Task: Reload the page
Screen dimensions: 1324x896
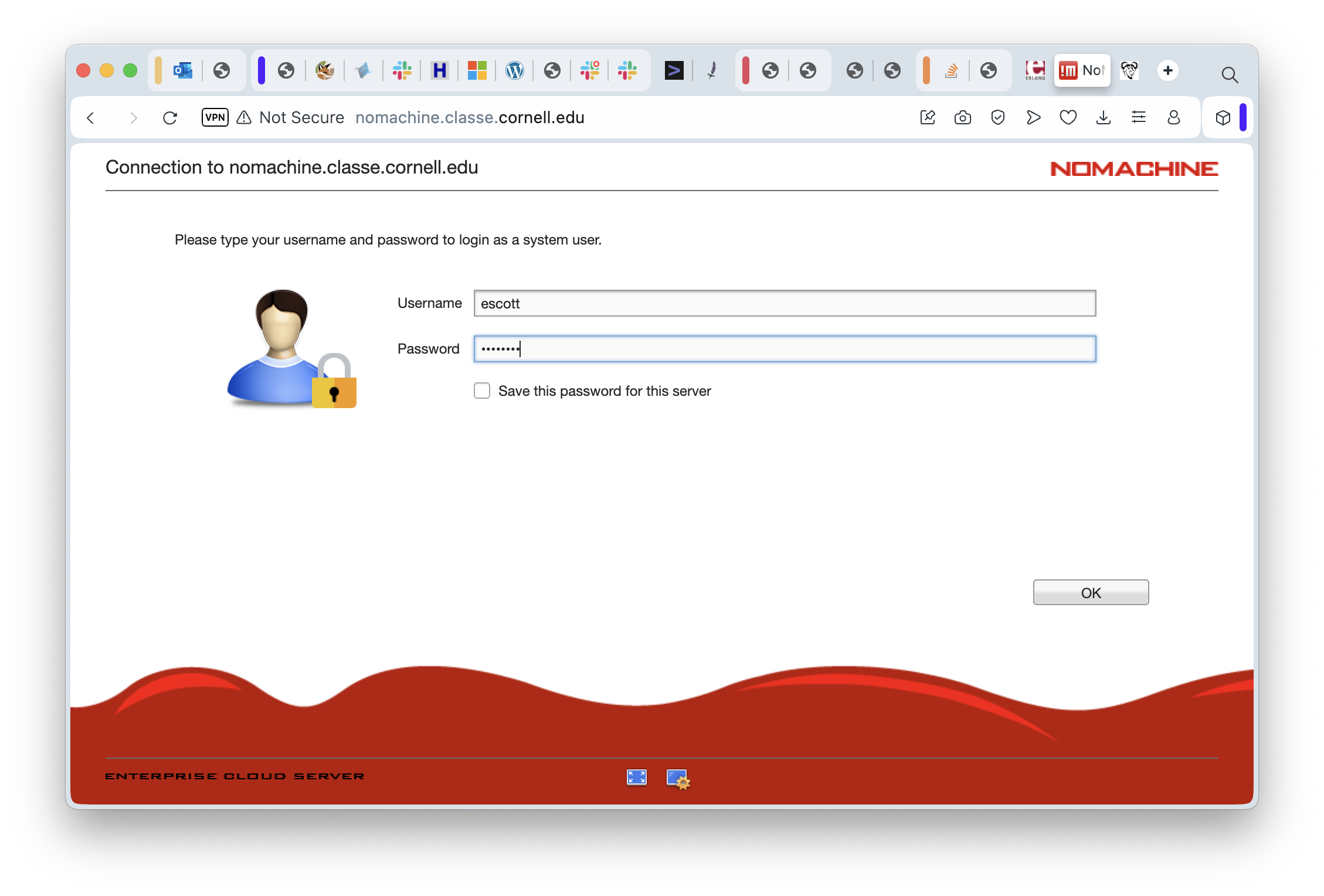Action: (x=170, y=118)
